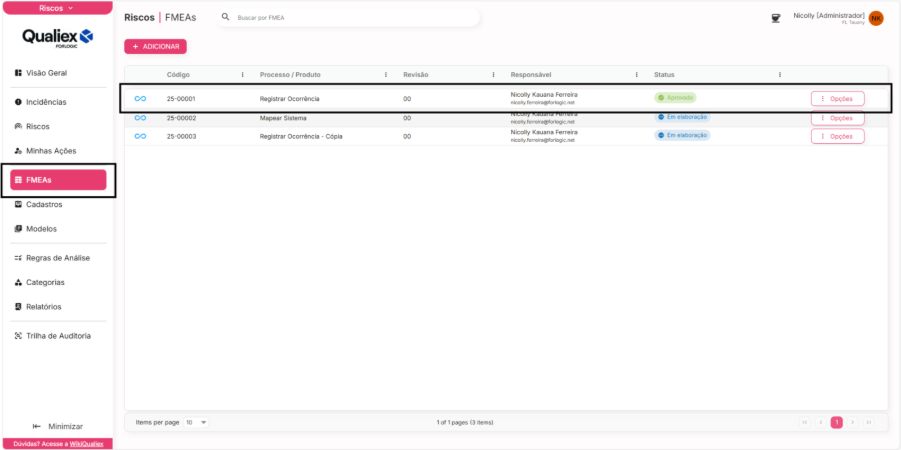Screen dimensions: 901x450
Task: Go to Visão Geral in sidebar
Action: (x=46, y=73)
